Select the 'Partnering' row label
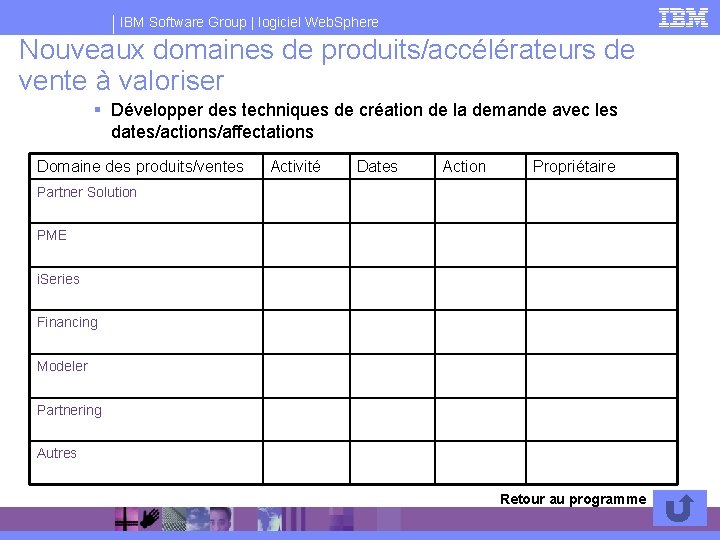The image size is (720, 540). (x=69, y=410)
